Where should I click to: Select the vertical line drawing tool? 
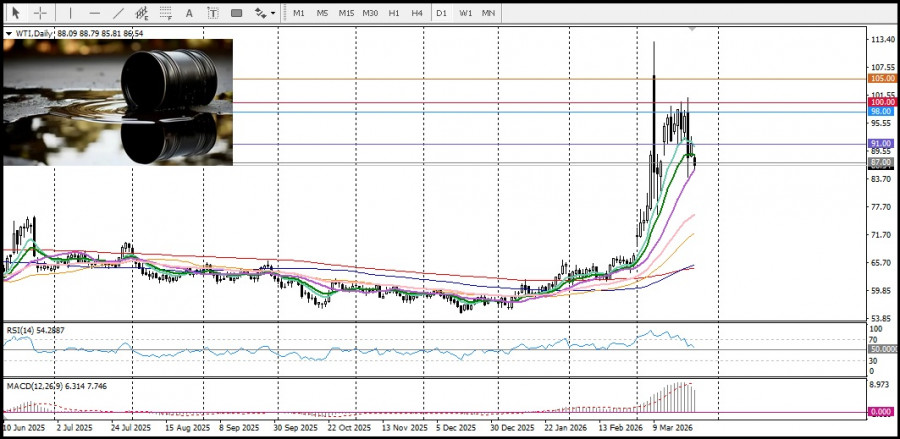point(70,13)
